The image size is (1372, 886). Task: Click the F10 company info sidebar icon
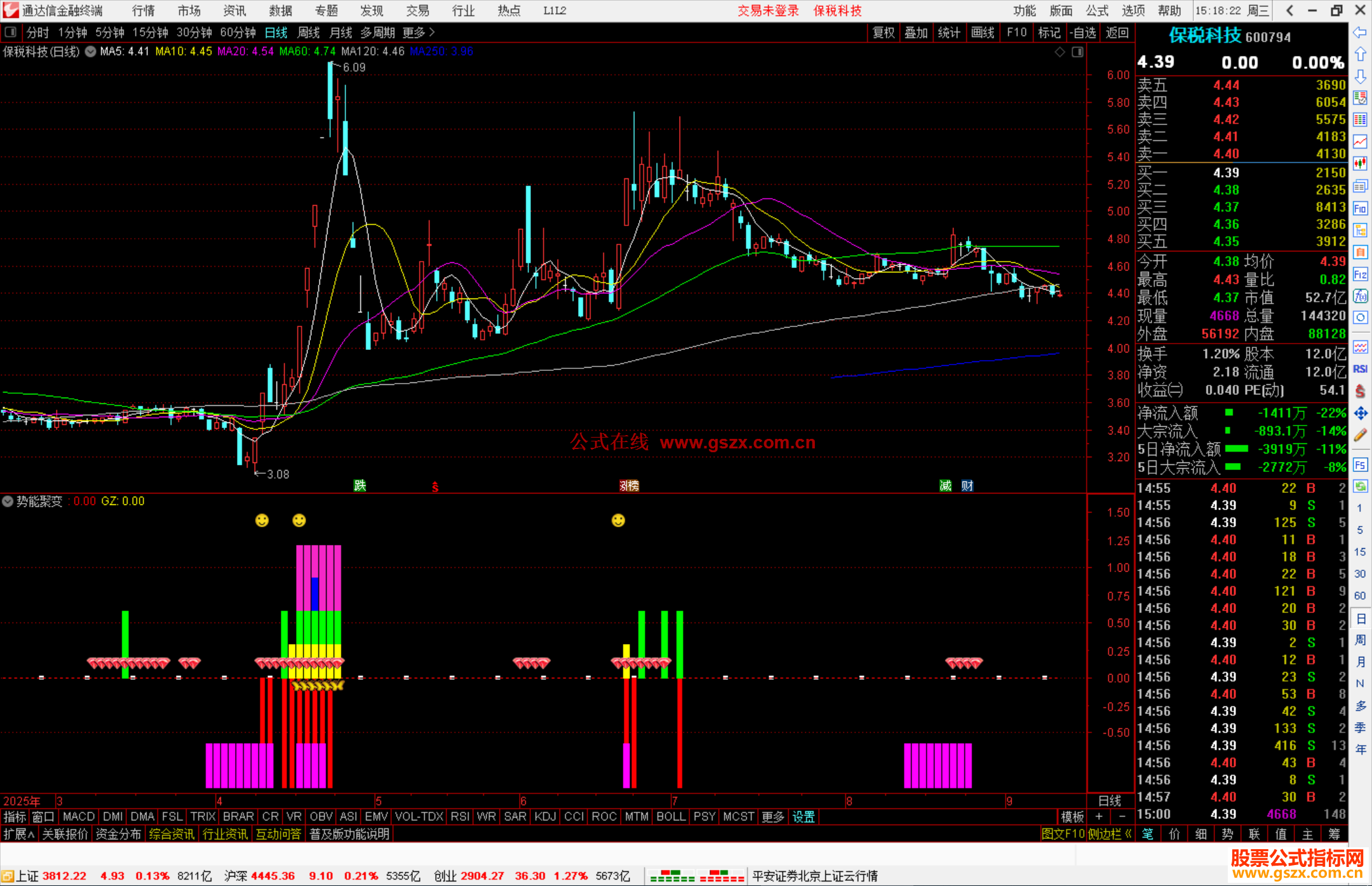click(1360, 208)
